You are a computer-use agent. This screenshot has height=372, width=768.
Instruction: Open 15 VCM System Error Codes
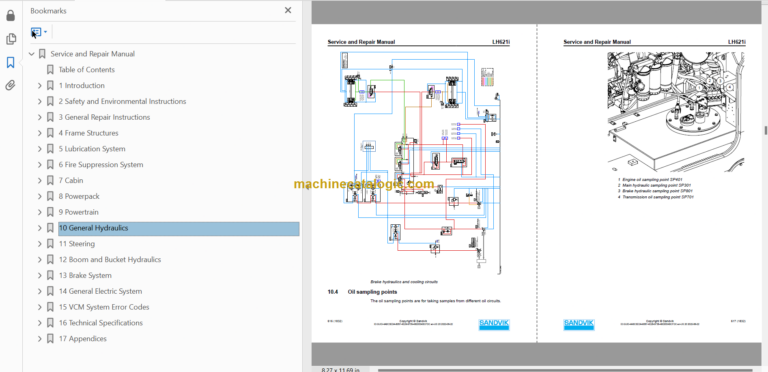[x=104, y=307]
